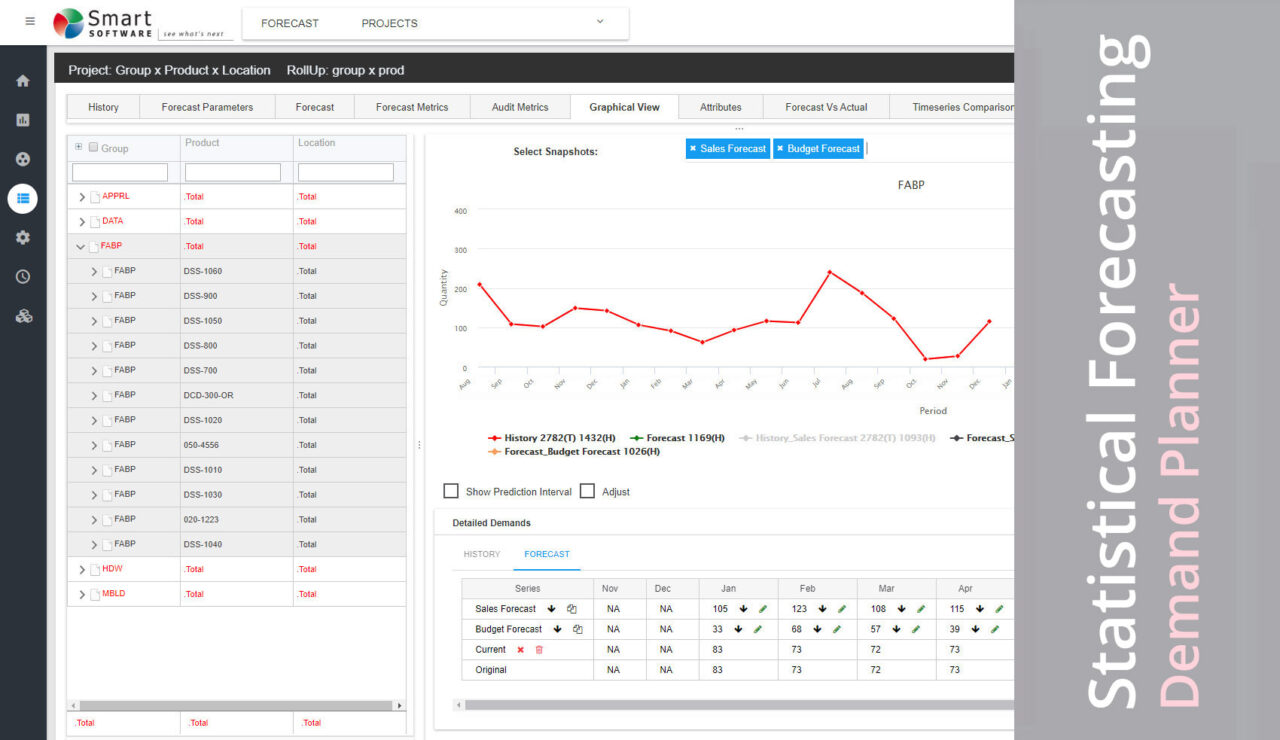Open the Home icon in left sidebar
The width and height of the screenshot is (1280, 740).
point(23,81)
